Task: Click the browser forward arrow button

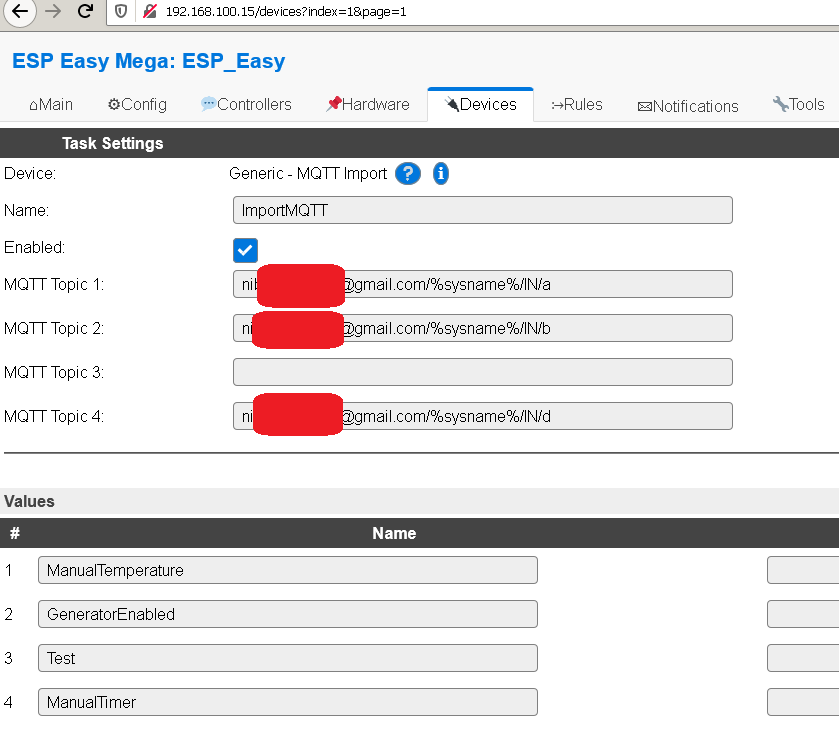Action: point(53,11)
